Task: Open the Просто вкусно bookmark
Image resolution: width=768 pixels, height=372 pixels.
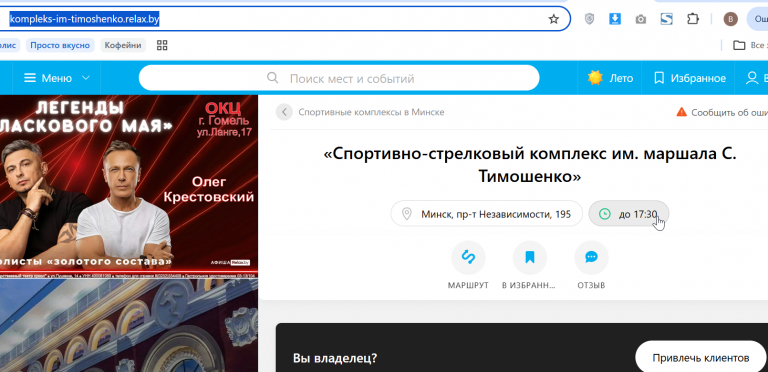Action: [x=60, y=46]
